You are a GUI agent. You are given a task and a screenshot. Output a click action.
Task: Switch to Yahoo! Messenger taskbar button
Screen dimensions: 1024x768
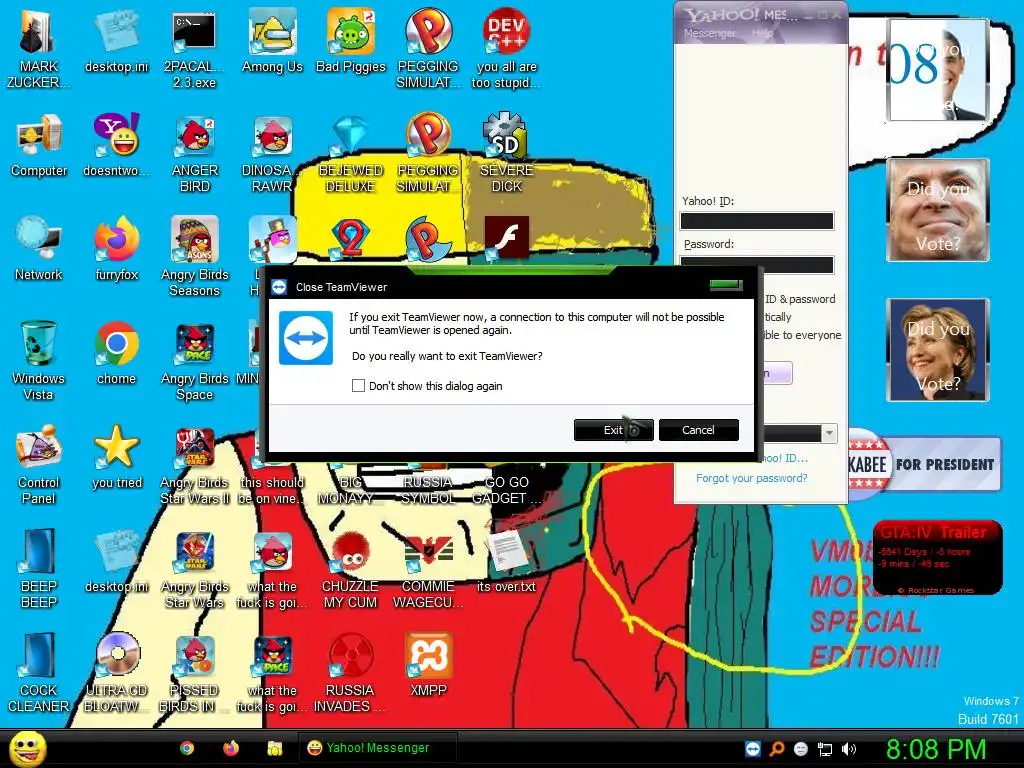pyautogui.click(x=377, y=748)
